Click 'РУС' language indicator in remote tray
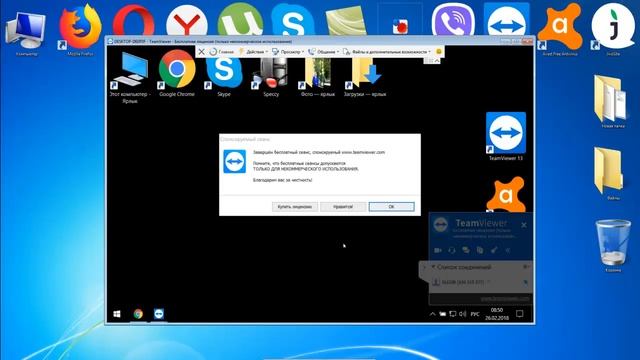The width and height of the screenshot is (640, 360). tap(475, 314)
